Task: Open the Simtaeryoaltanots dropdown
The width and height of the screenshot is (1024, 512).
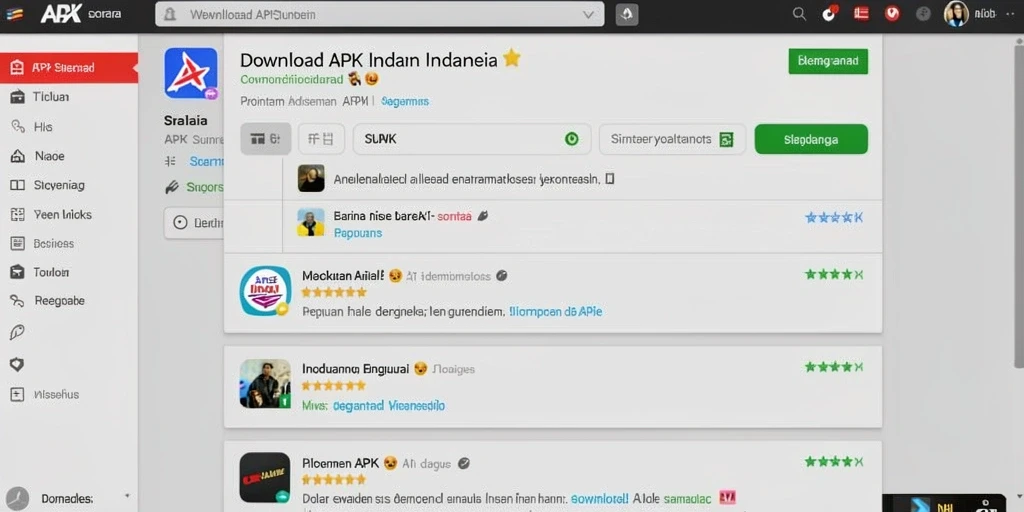Action: point(672,139)
